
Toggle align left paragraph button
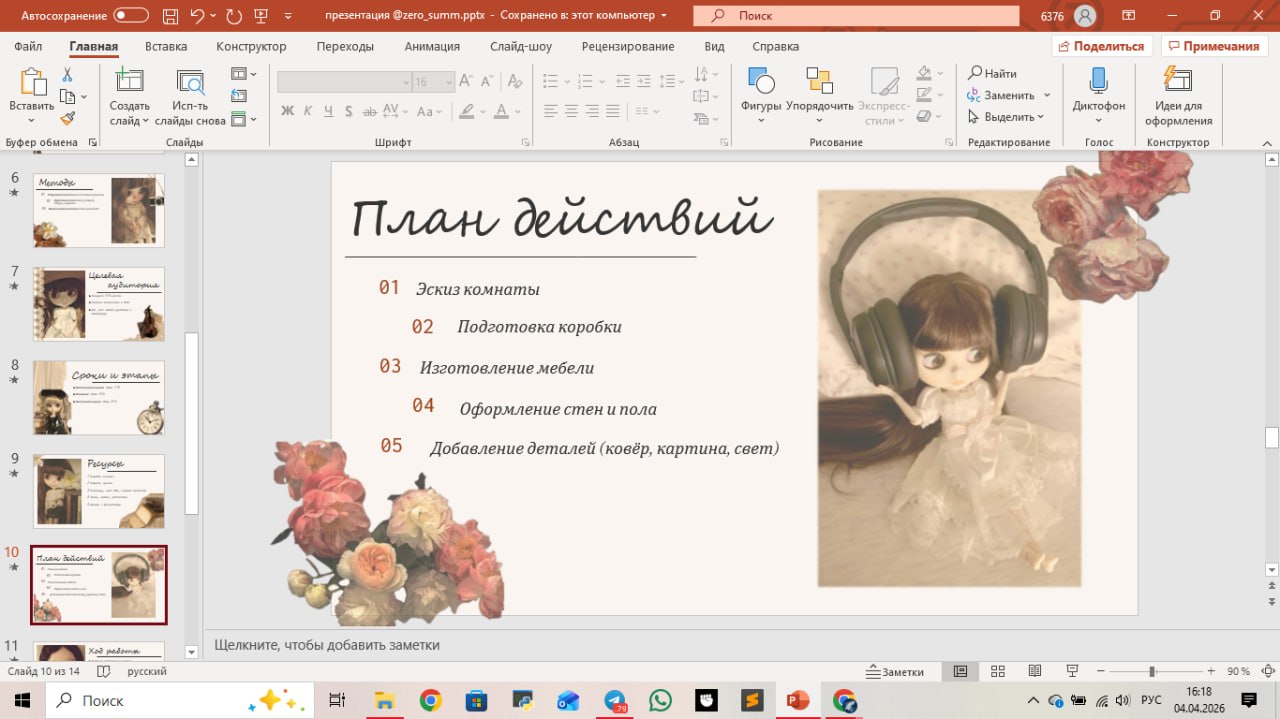550,111
